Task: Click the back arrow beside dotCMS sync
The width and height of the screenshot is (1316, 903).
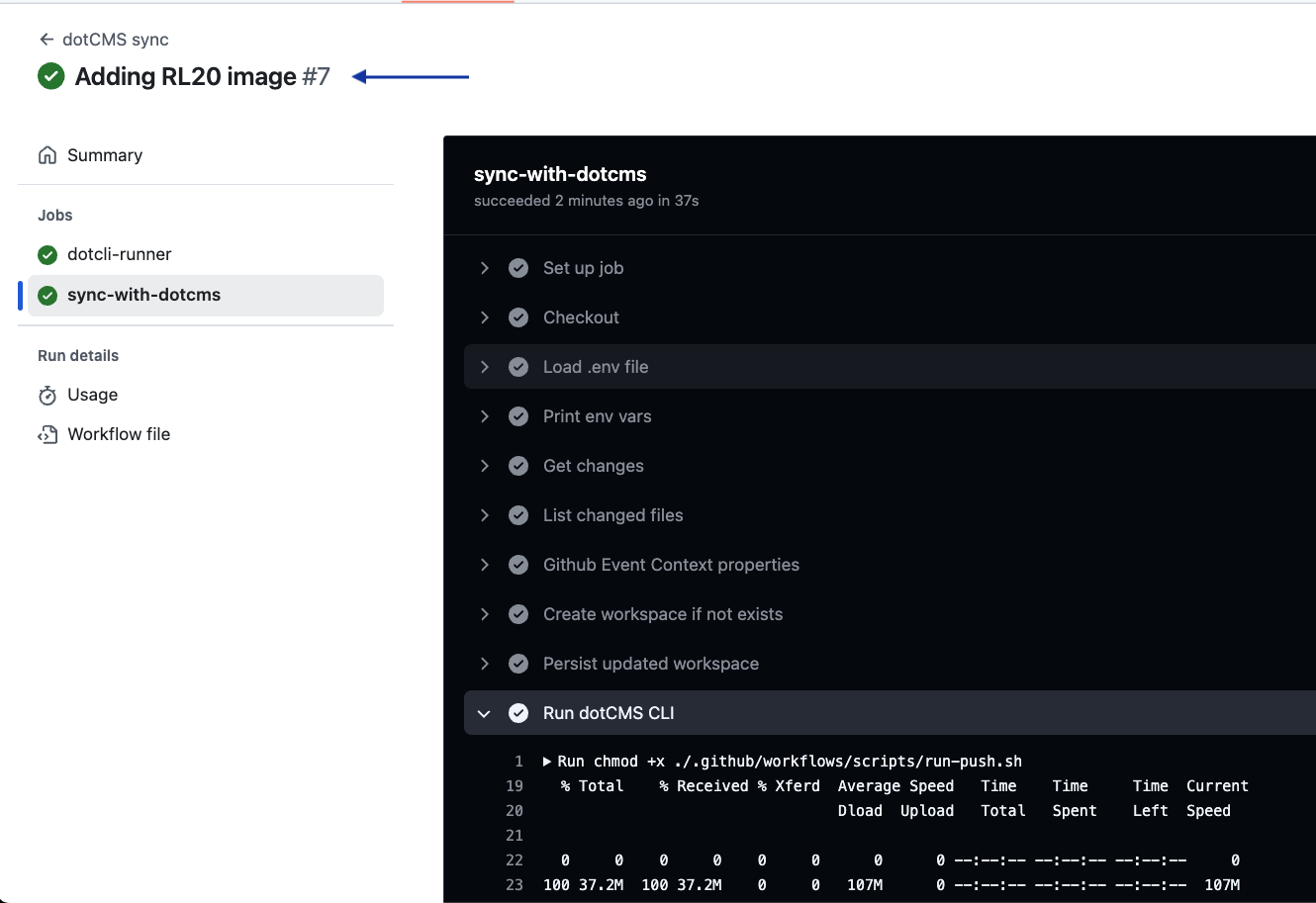Action: [x=46, y=40]
